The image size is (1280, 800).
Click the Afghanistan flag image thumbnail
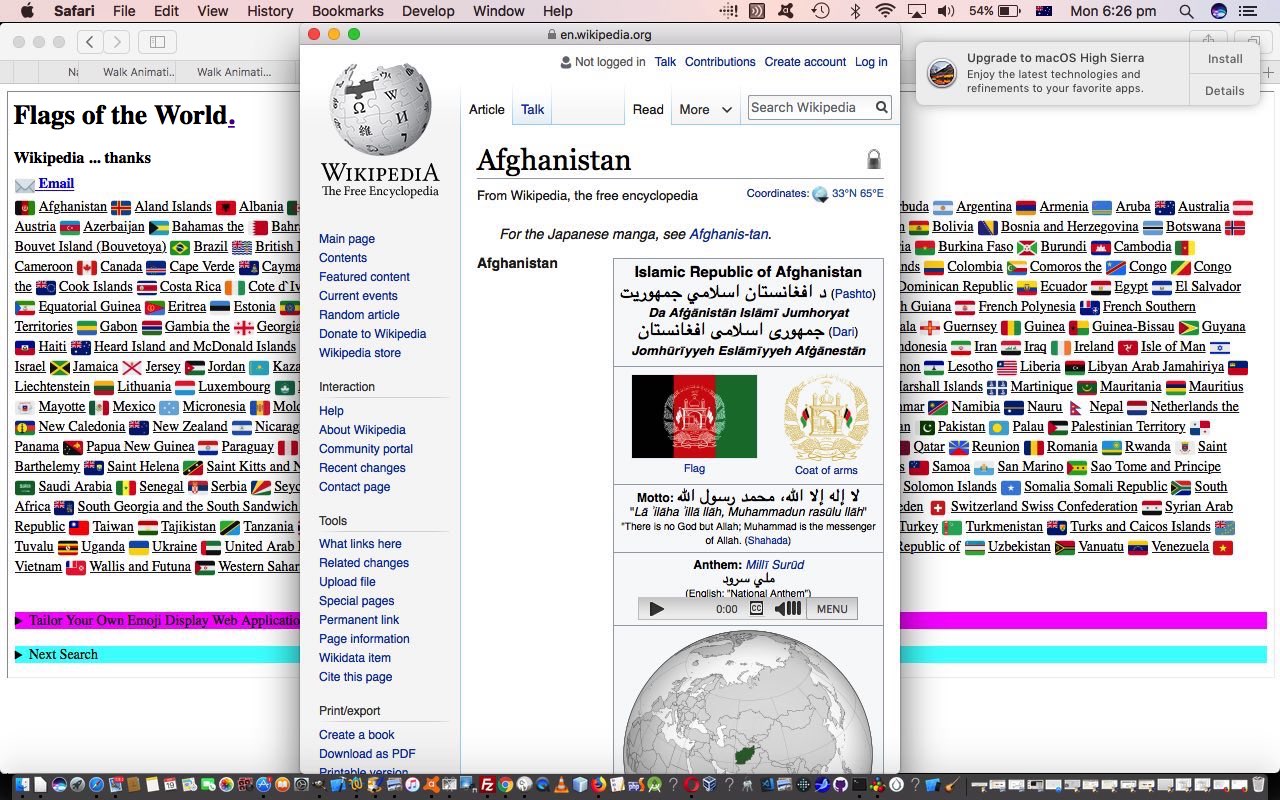pyautogui.click(x=694, y=416)
